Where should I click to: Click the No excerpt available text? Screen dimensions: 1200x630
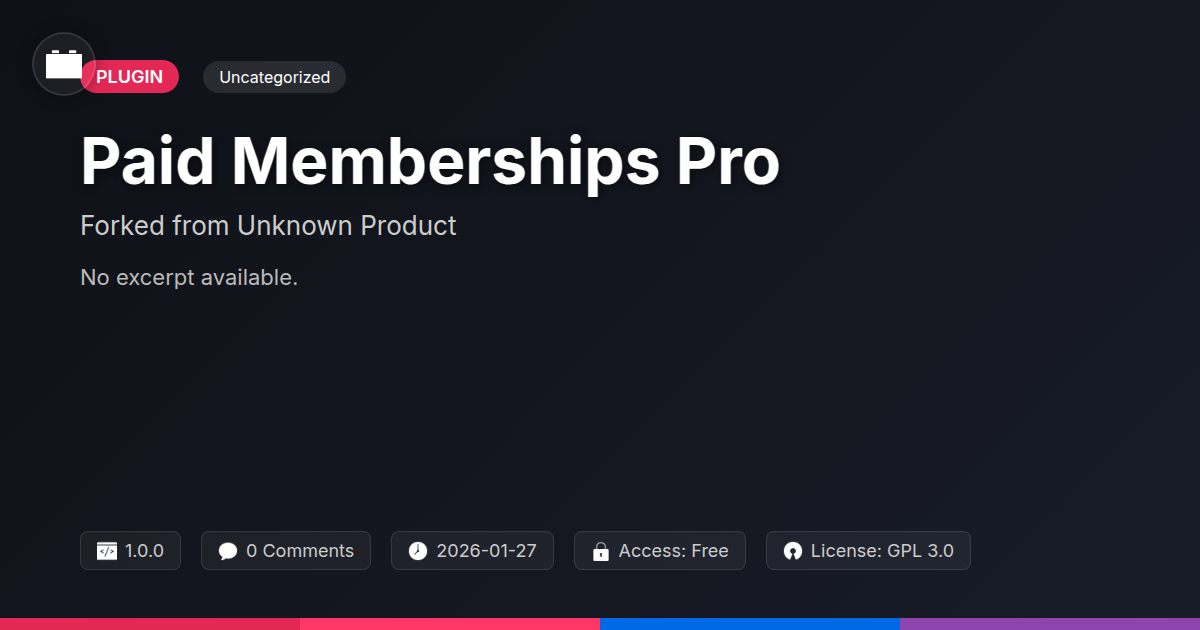(x=189, y=277)
